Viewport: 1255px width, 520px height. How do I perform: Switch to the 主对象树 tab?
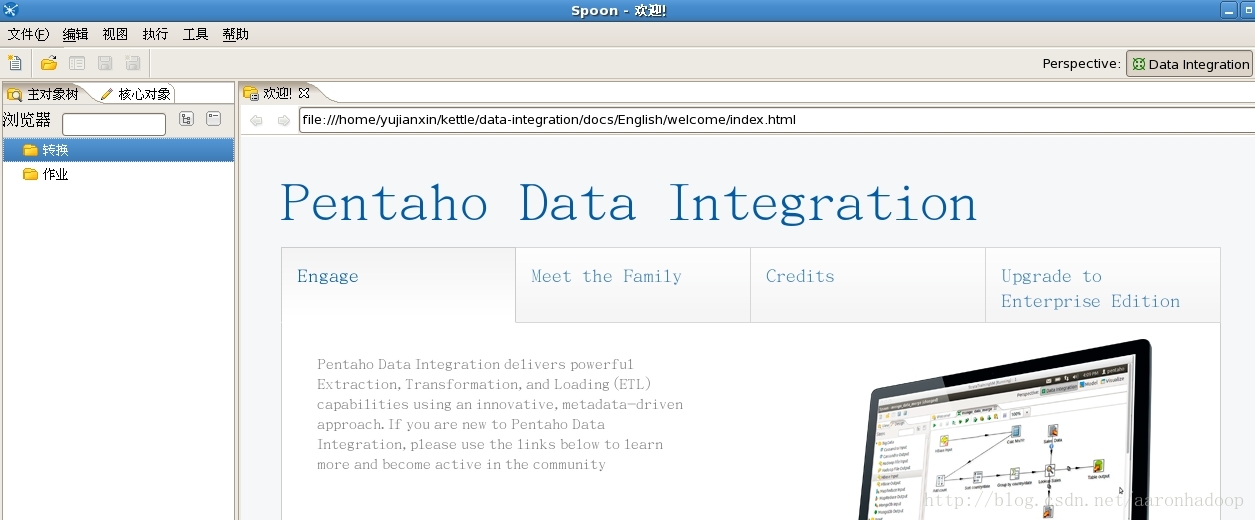click(x=44, y=94)
